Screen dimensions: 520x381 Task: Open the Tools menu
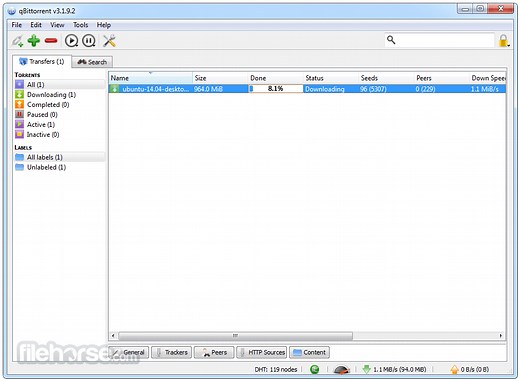click(80, 25)
